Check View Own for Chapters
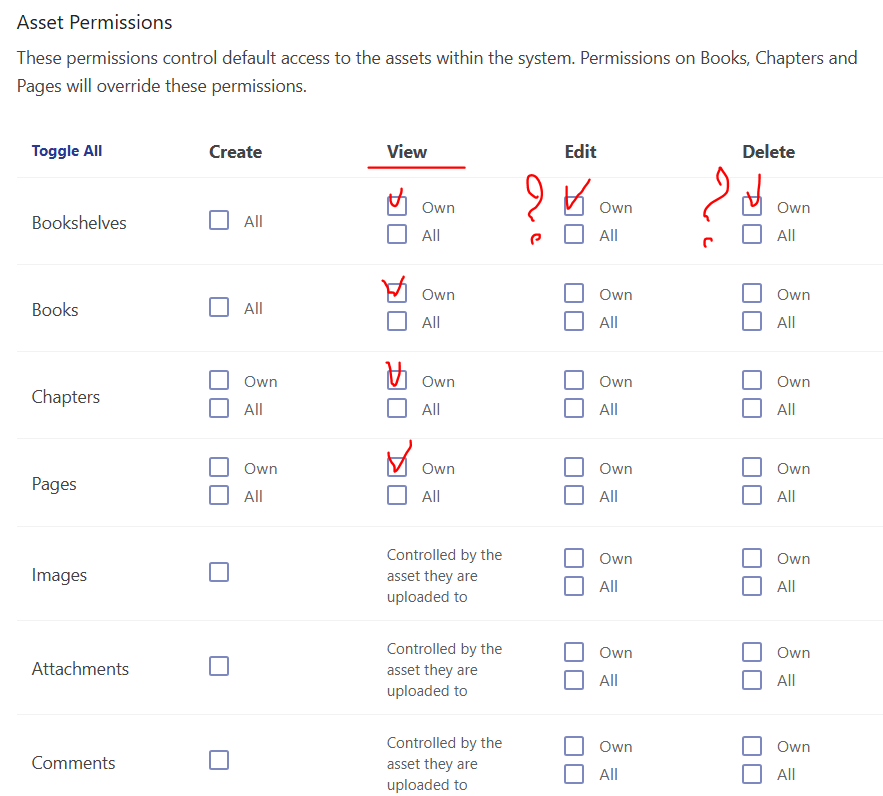The height and width of the screenshot is (796, 883). pyautogui.click(x=397, y=380)
